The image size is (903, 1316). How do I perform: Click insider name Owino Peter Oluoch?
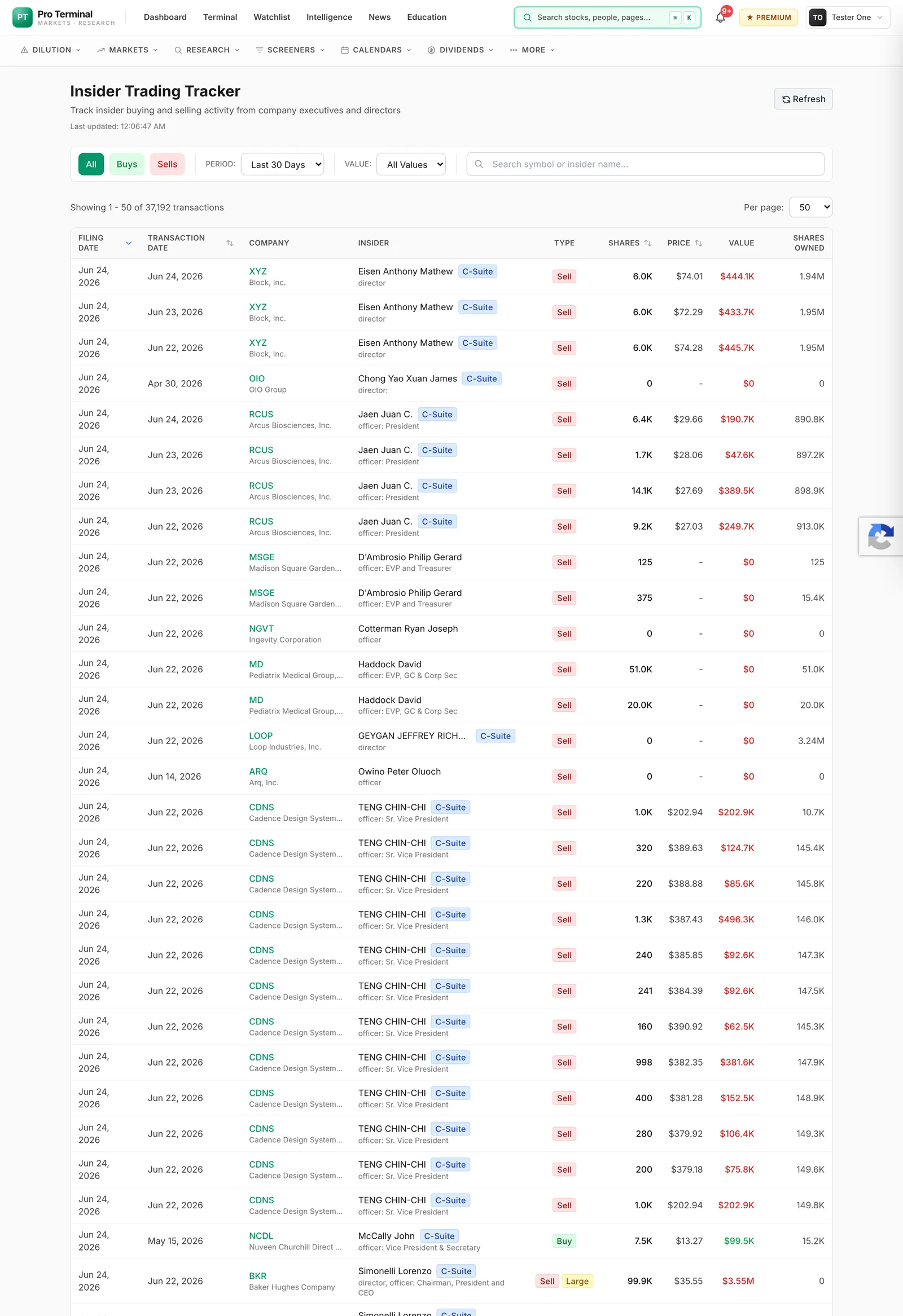pos(399,771)
